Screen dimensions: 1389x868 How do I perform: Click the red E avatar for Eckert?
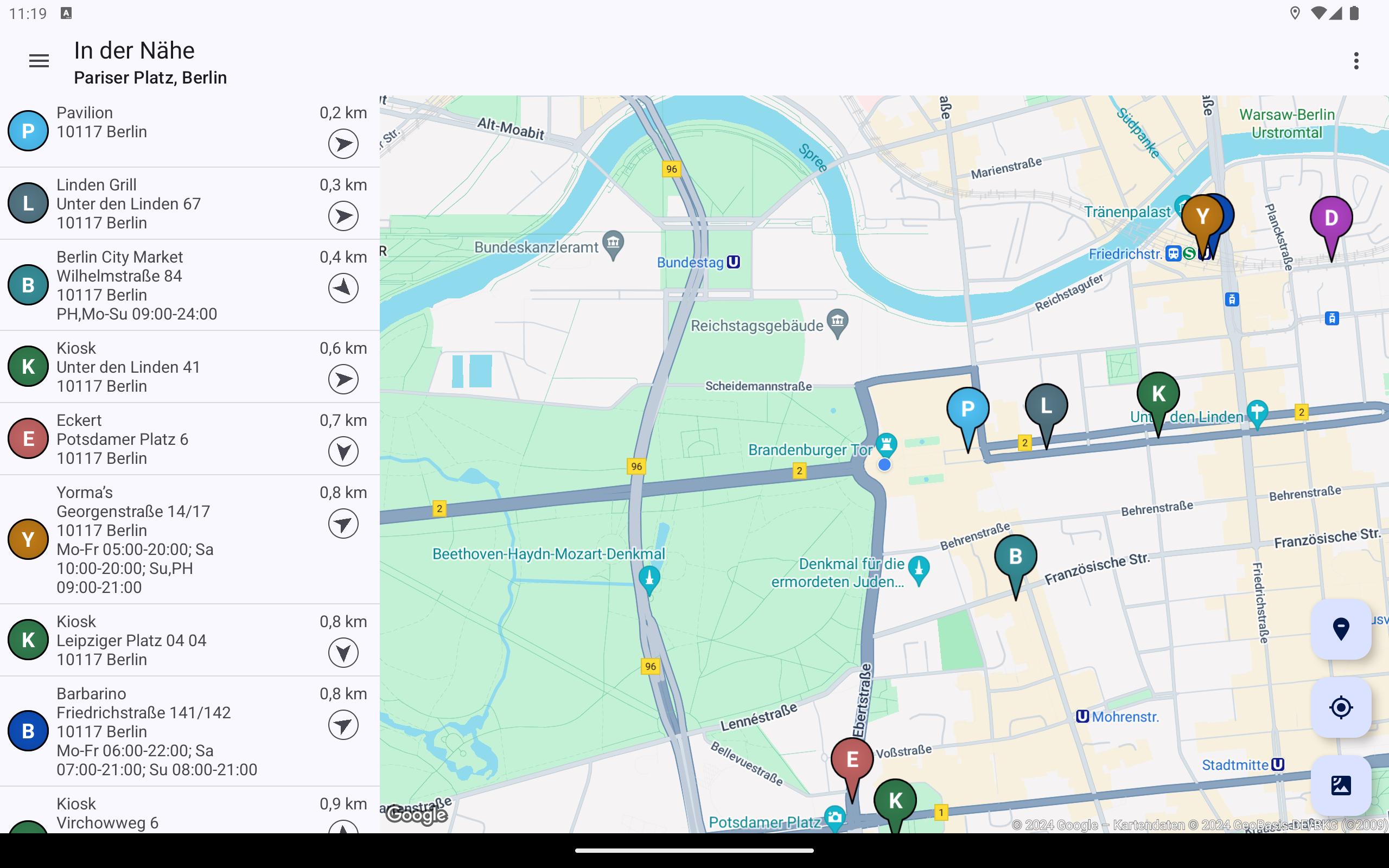28,438
